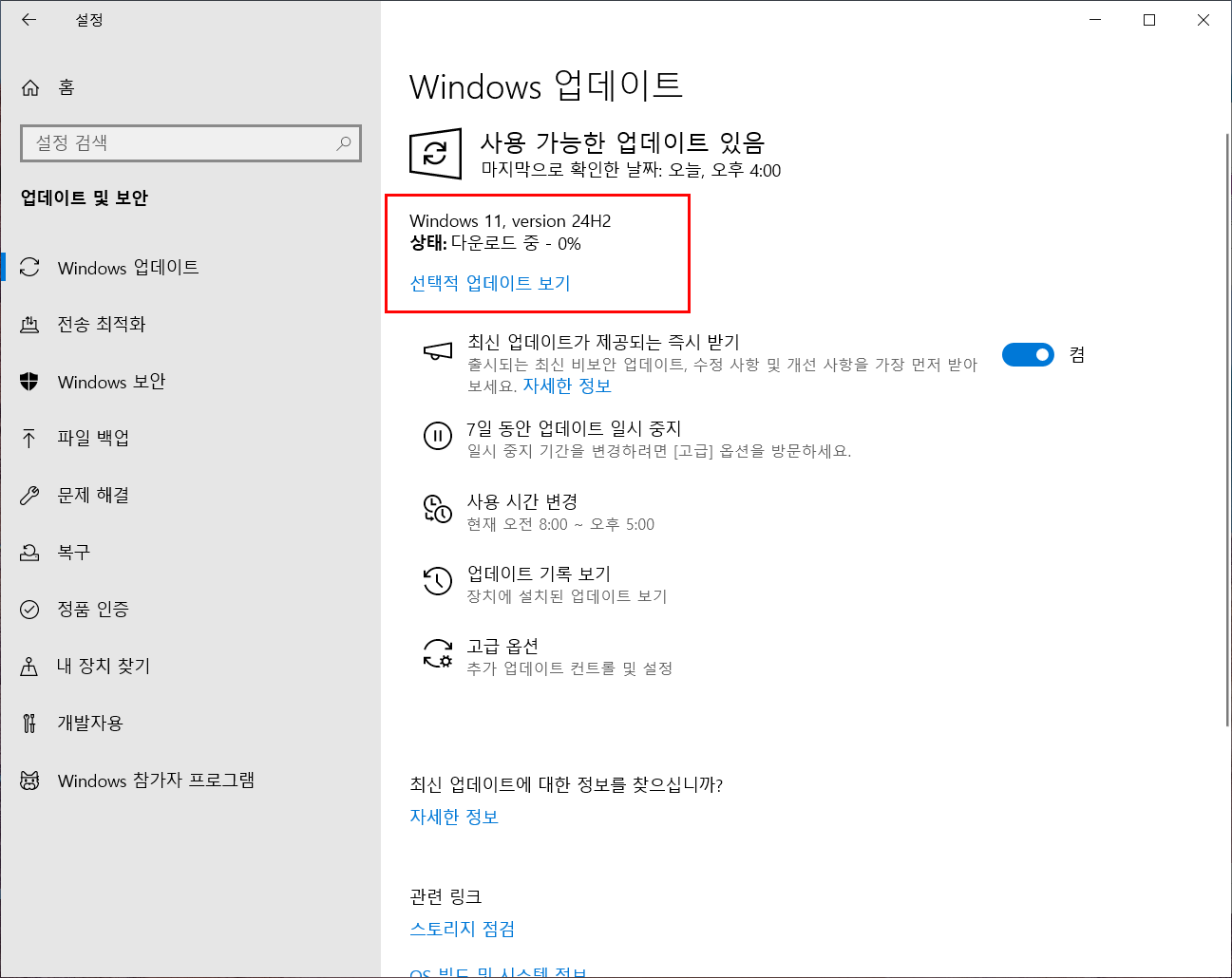
Task: Click the 고급 옵션 gear-sync icon
Action: pos(437,653)
